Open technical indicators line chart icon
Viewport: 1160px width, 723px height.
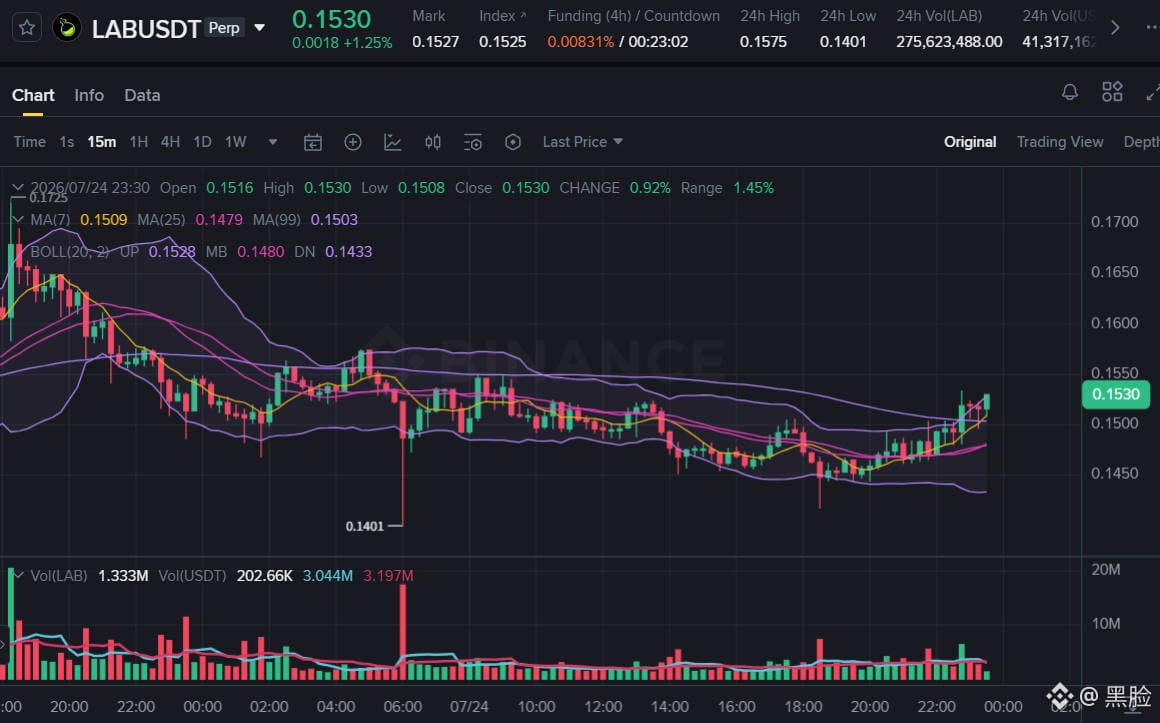(393, 142)
